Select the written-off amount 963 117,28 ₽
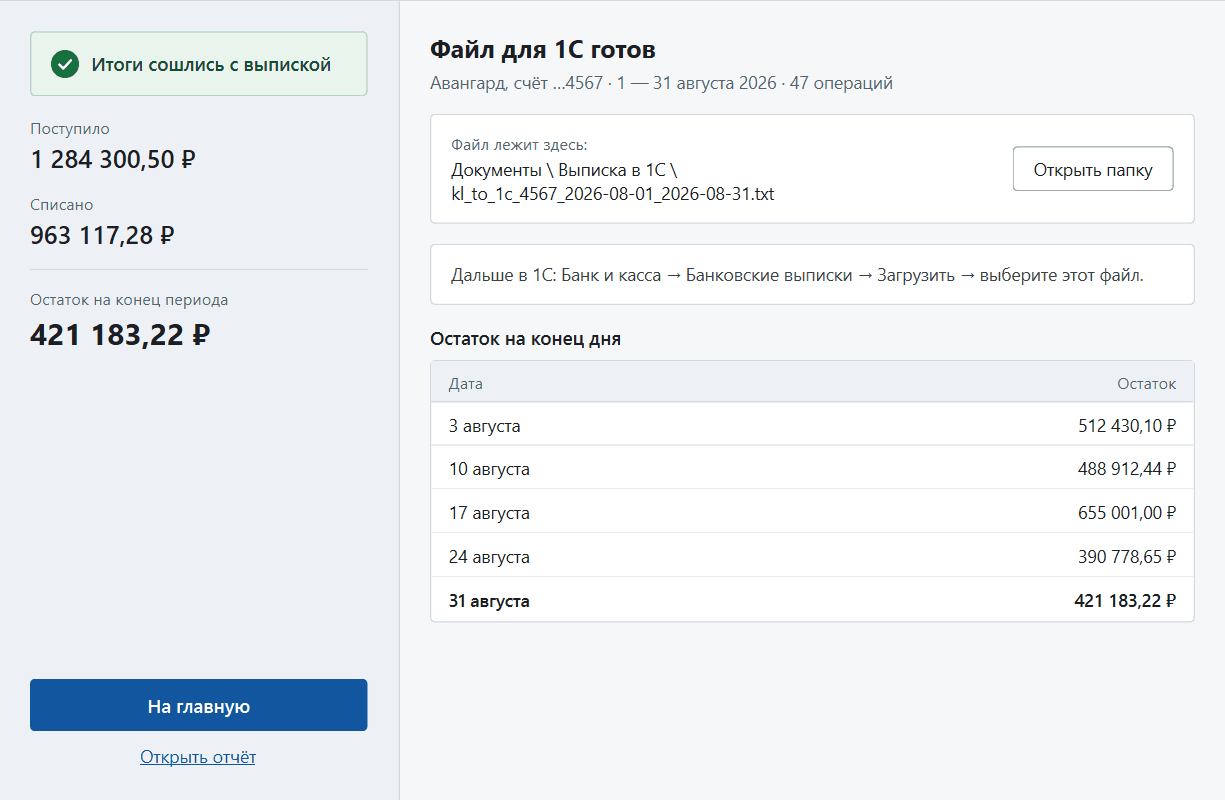Screen dimensions: 1225x800 pyautogui.click(x=102, y=235)
